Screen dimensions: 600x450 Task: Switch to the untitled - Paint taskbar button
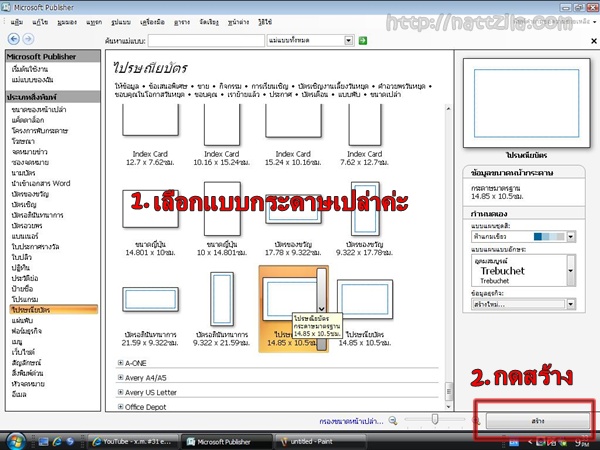pos(321,442)
